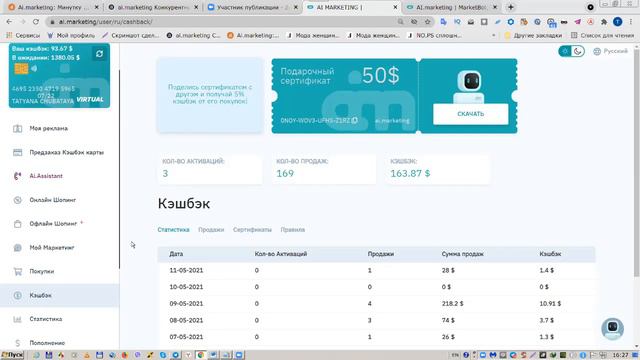This screenshot has width=640, height=360.
Task: Click the Покупки cart icon
Action: tap(18, 271)
